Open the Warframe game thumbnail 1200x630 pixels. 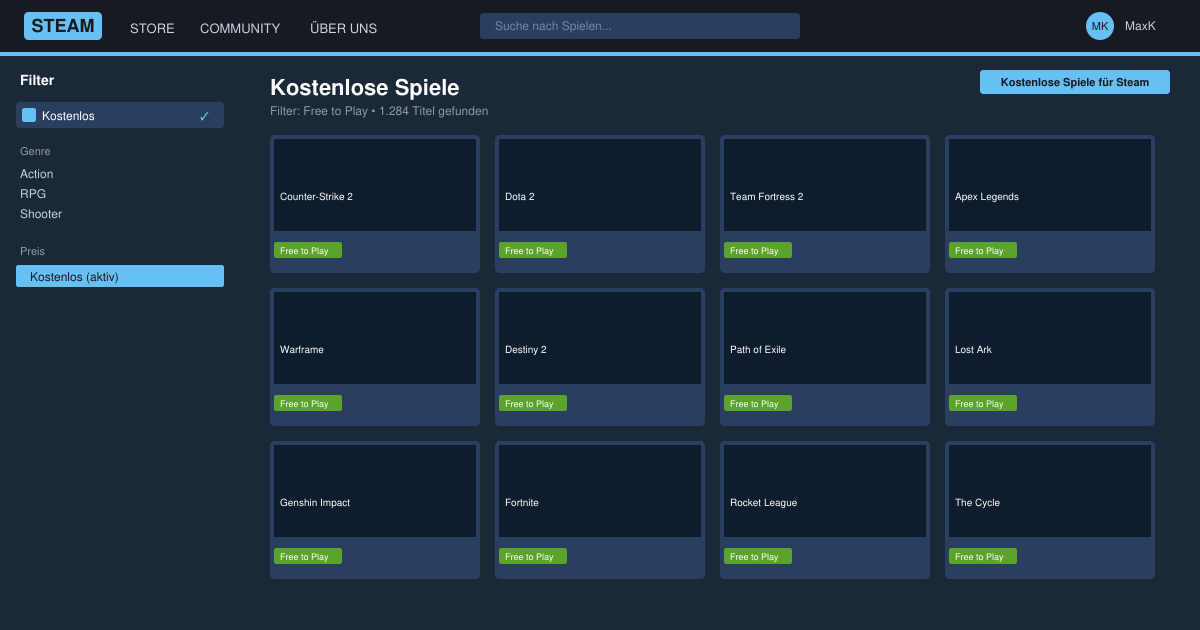coord(375,338)
